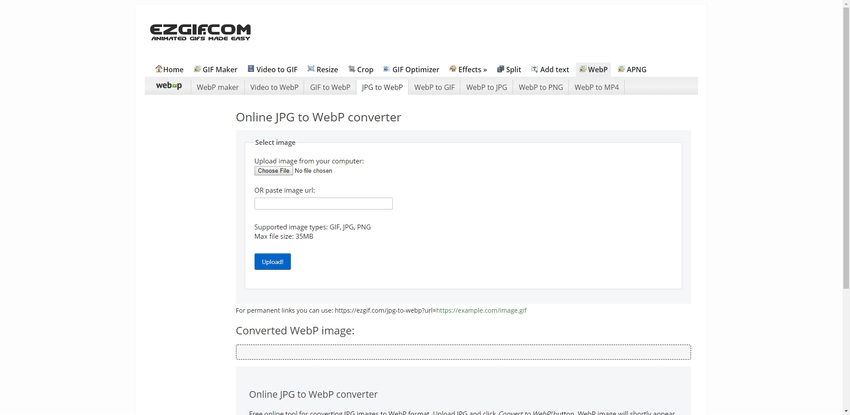This screenshot has width=850, height=415.
Task: Go to the WebP to MP4 tab
Action: 597,87
